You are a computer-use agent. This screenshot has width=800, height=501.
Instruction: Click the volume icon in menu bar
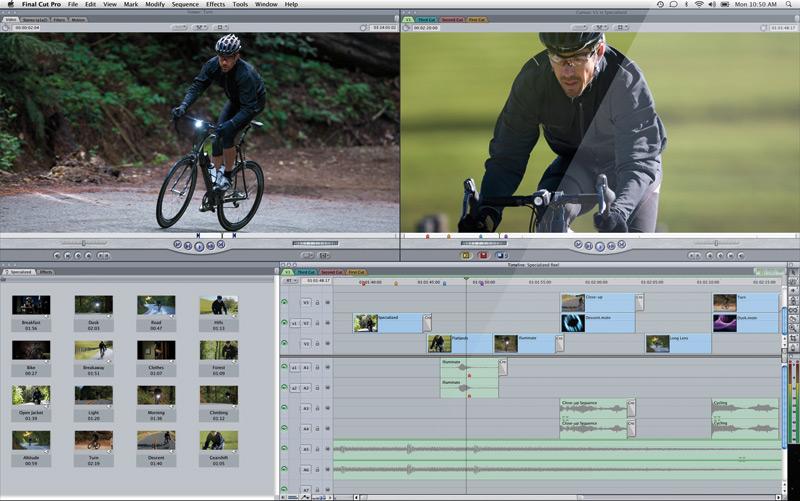(x=711, y=4)
